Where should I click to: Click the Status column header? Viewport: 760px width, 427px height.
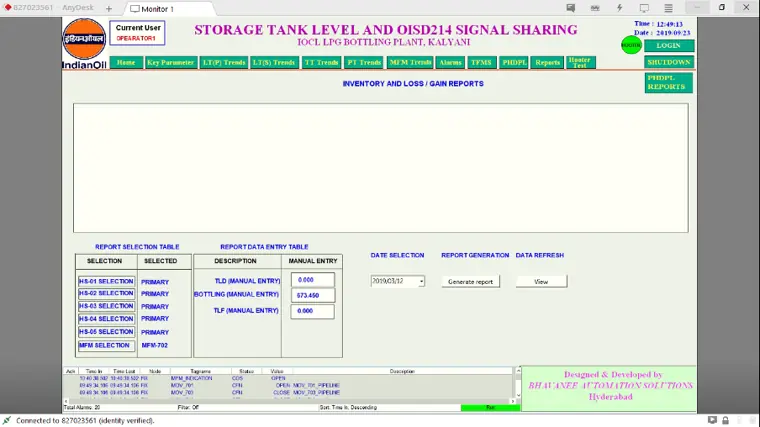coord(246,371)
